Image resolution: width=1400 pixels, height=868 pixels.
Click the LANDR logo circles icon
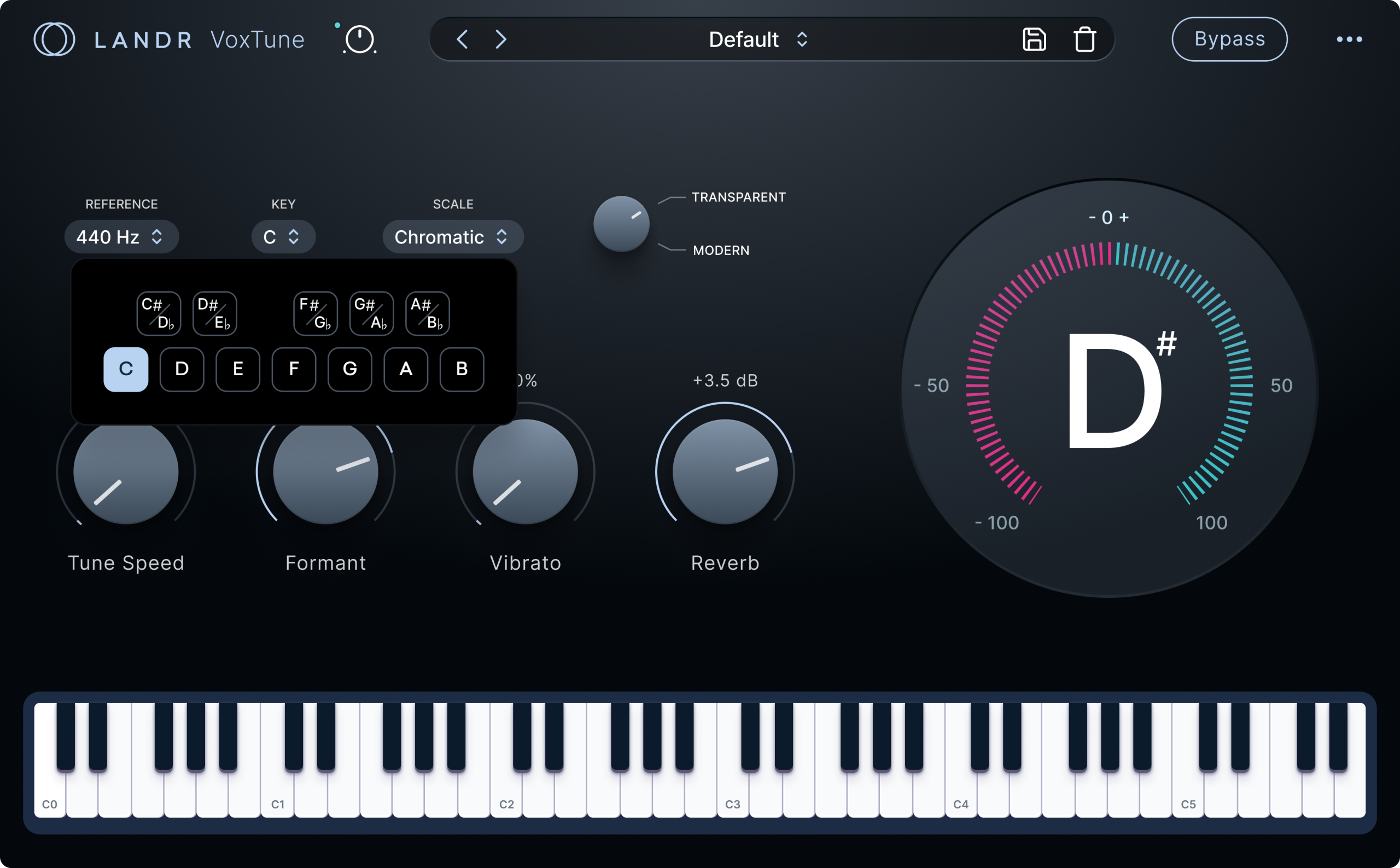coord(54,39)
